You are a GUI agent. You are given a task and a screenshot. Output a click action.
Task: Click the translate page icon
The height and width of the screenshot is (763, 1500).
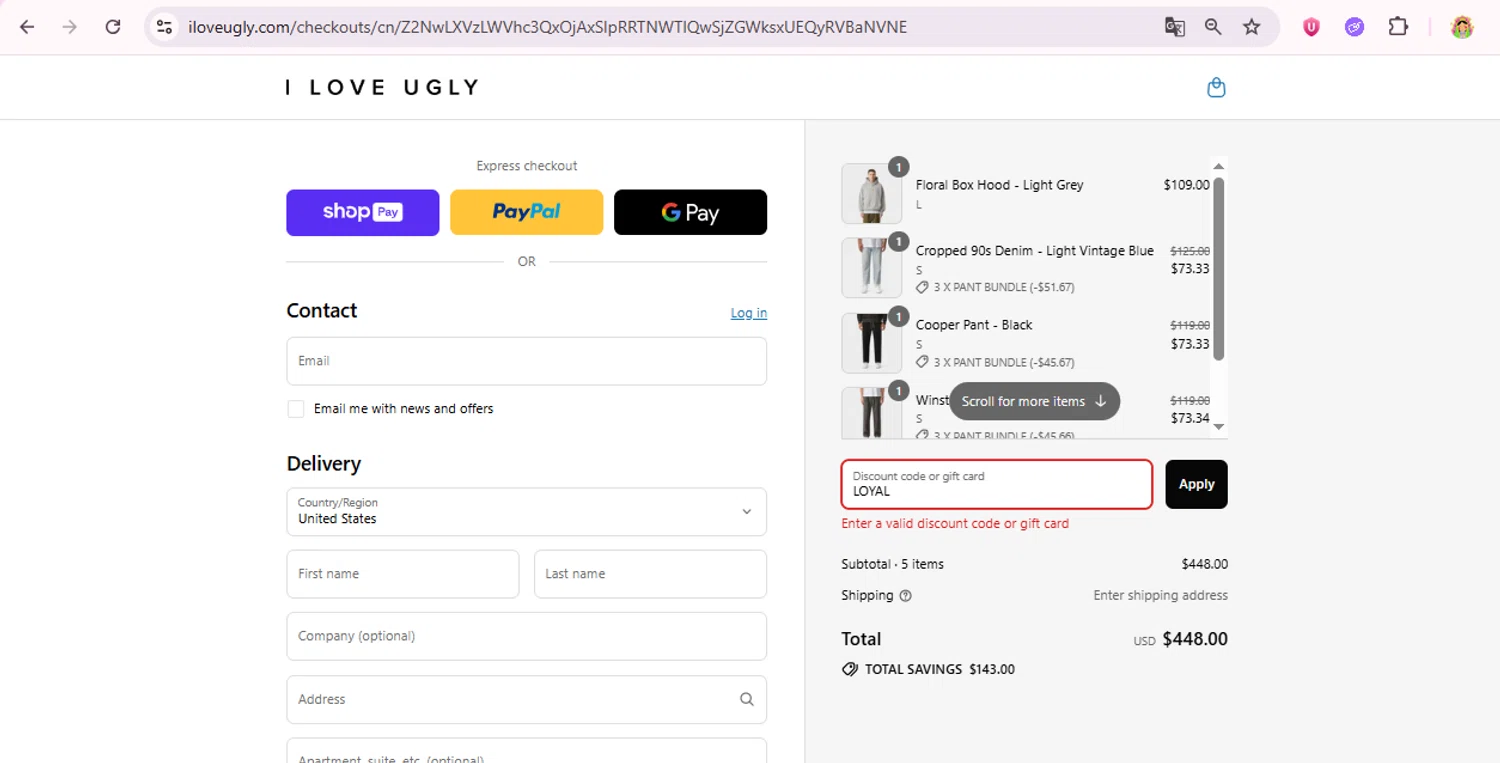point(1175,27)
